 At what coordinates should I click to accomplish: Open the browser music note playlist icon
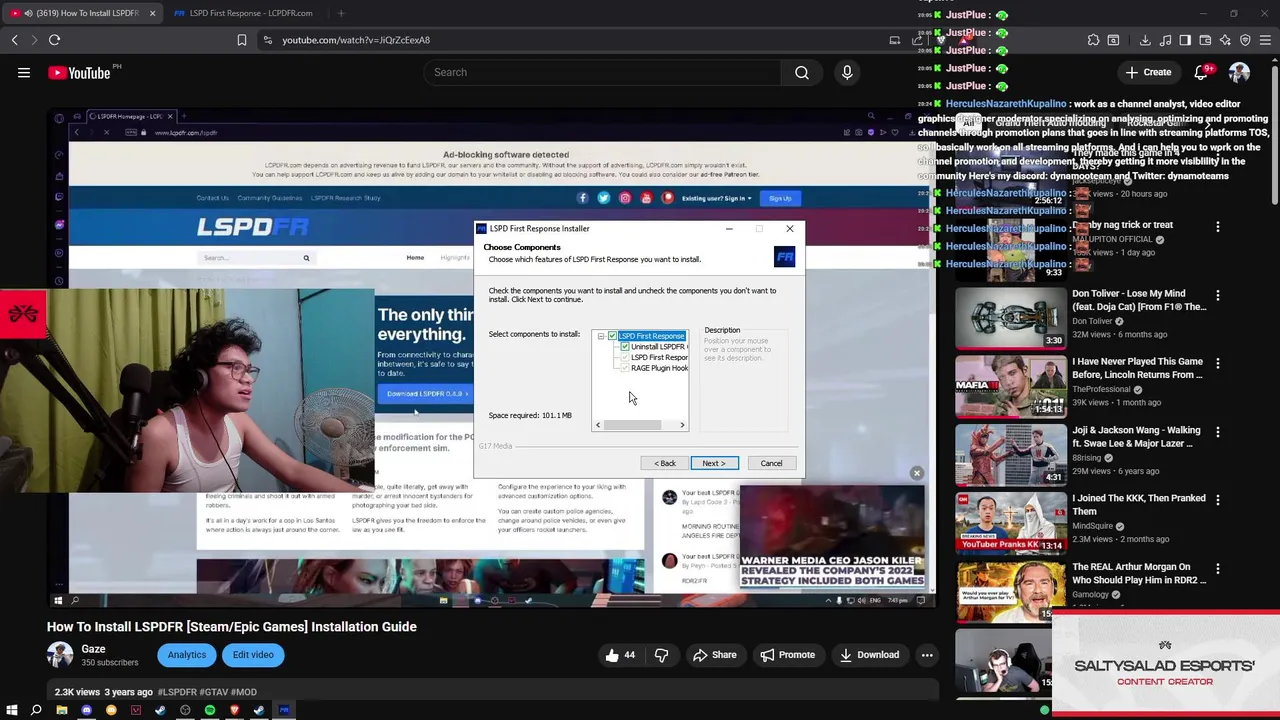coord(1165,40)
